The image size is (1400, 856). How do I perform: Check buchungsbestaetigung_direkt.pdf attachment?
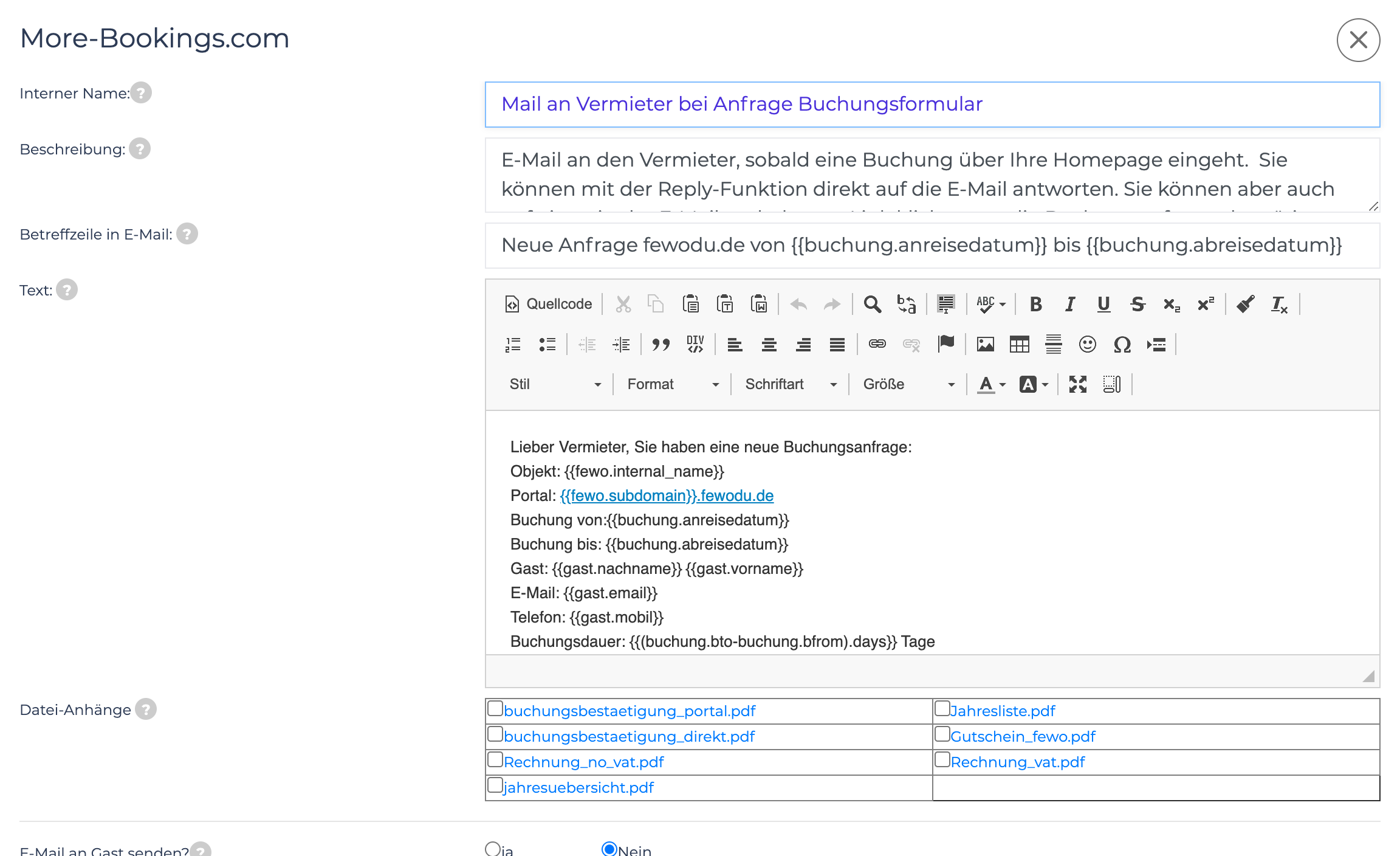point(495,734)
